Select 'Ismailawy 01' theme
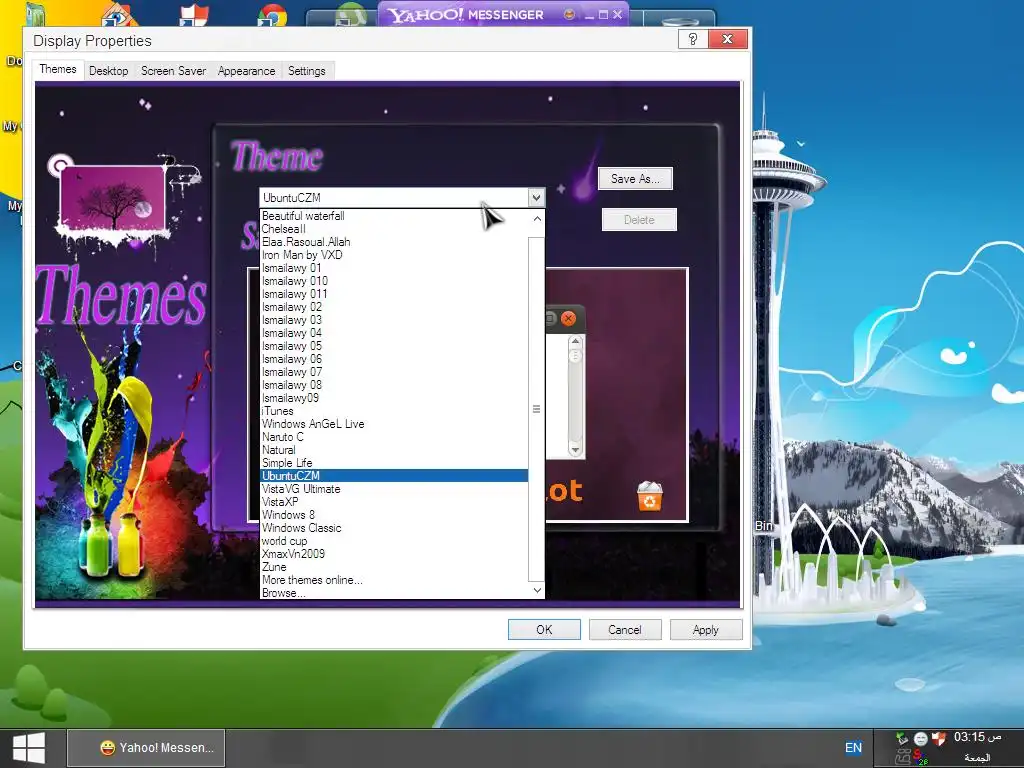This screenshot has width=1024, height=768. coord(394,268)
